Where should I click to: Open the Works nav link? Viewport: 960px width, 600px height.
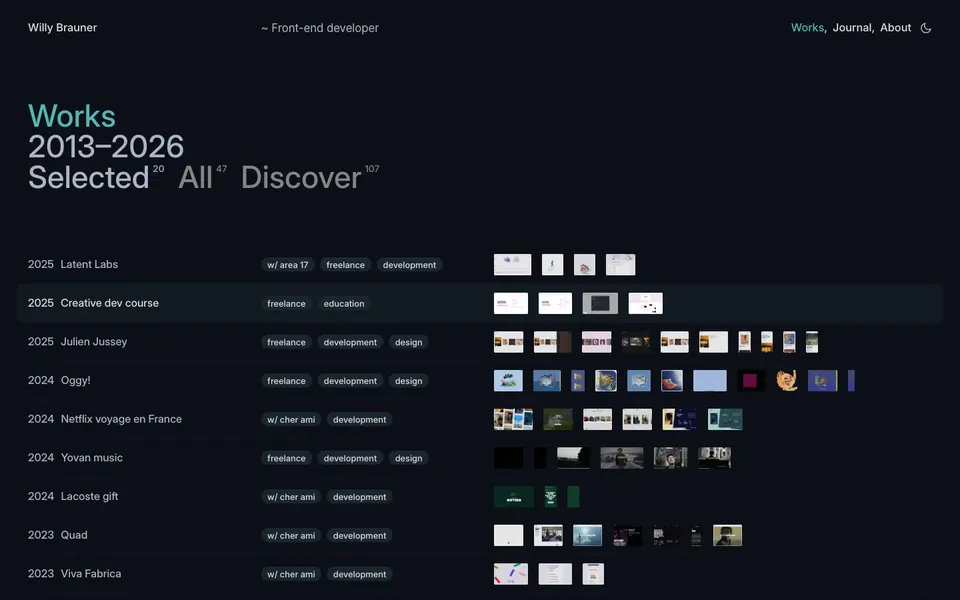point(808,28)
